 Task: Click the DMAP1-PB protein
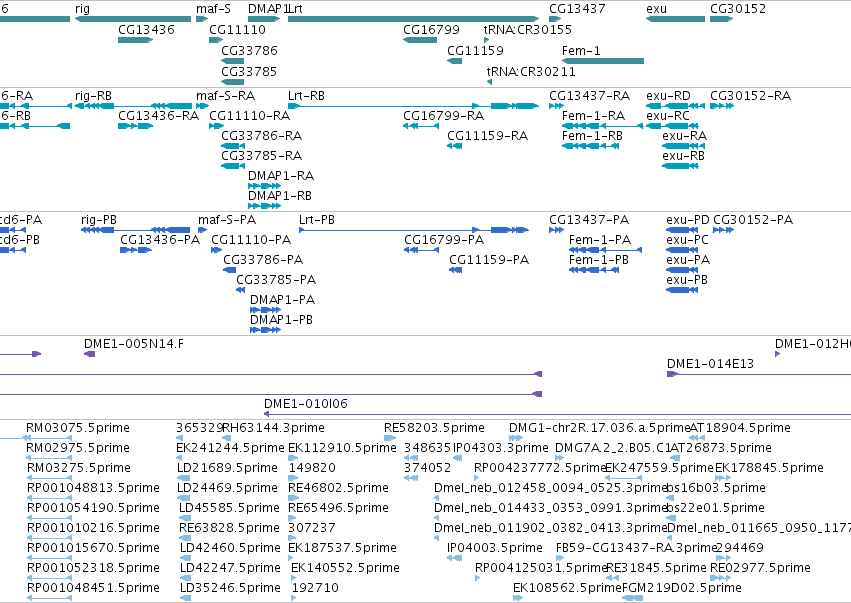coord(265,331)
